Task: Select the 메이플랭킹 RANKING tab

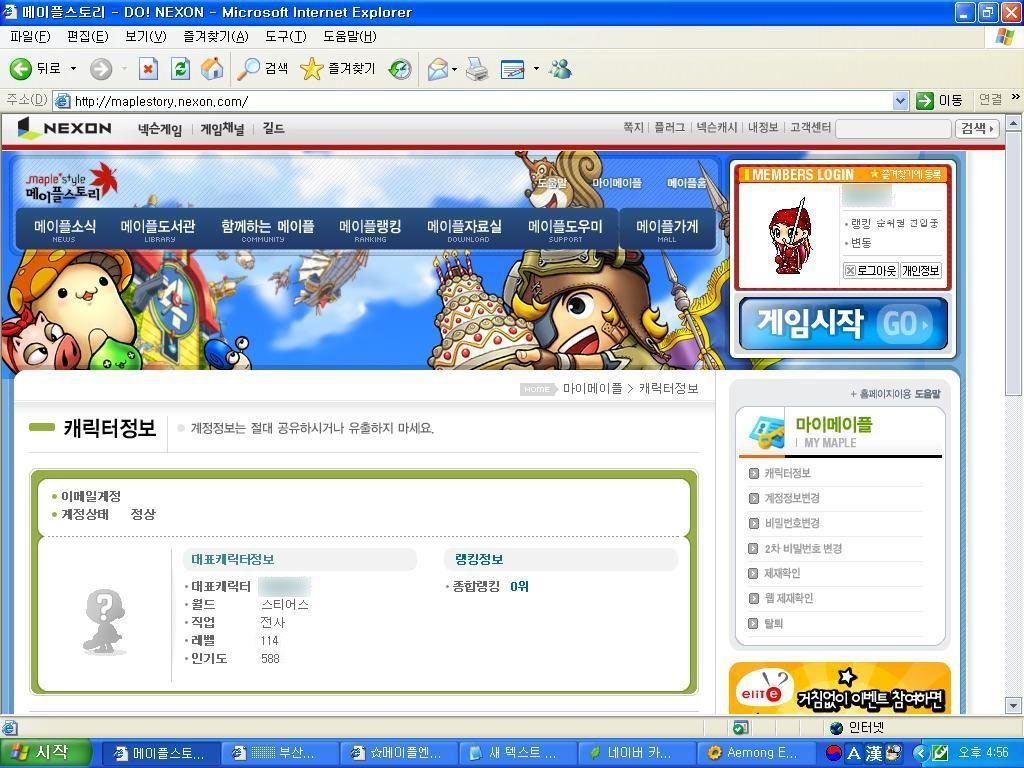Action: tap(370, 230)
